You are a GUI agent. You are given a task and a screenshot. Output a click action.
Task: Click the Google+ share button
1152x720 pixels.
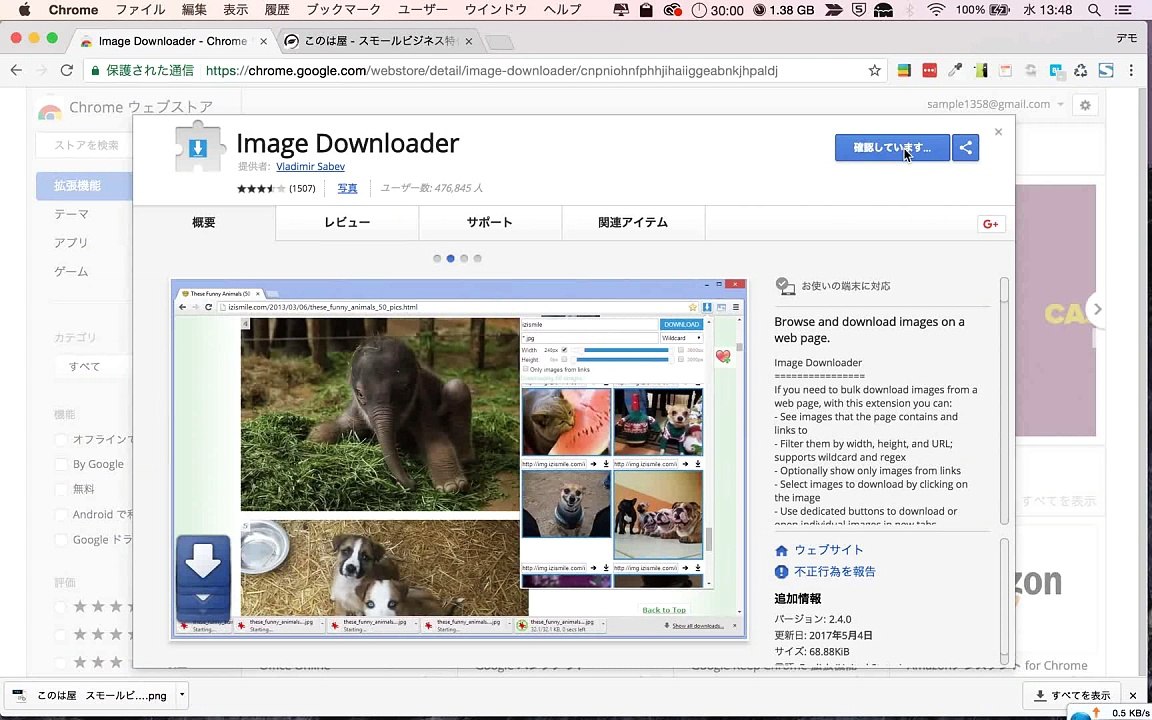[991, 224]
